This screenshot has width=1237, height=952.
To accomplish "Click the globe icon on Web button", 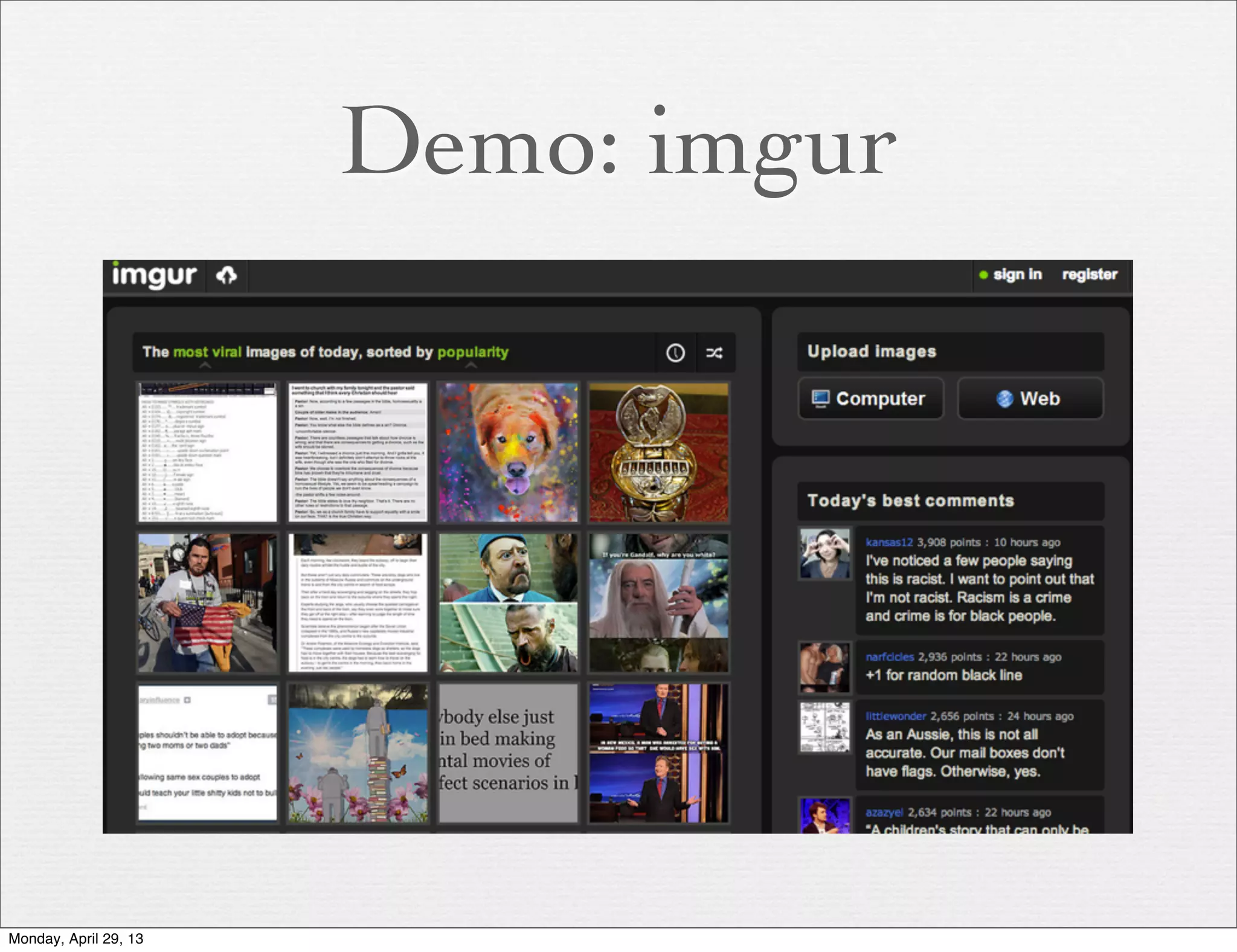I will 1004,399.
